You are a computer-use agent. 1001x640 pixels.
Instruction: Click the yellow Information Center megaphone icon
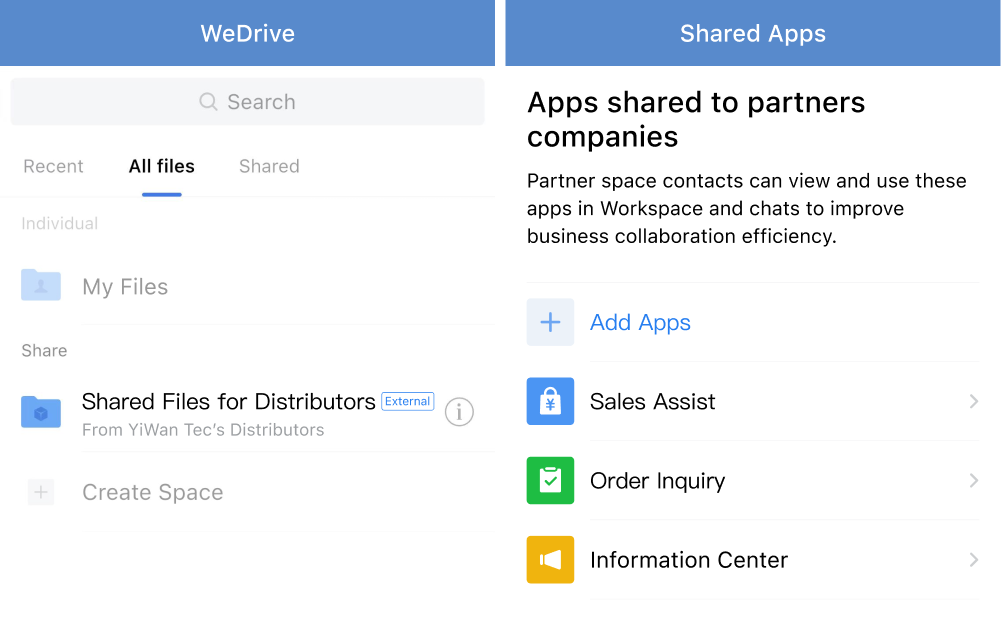(x=550, y=560)
